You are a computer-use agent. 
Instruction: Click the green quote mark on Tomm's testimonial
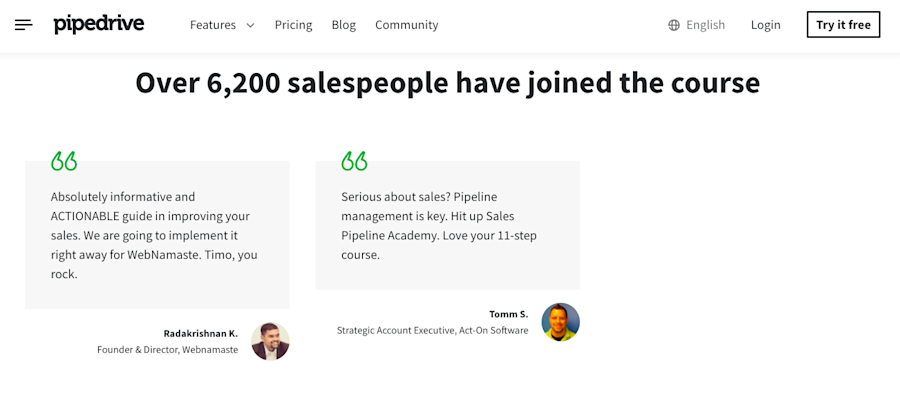tap(354, 161)
